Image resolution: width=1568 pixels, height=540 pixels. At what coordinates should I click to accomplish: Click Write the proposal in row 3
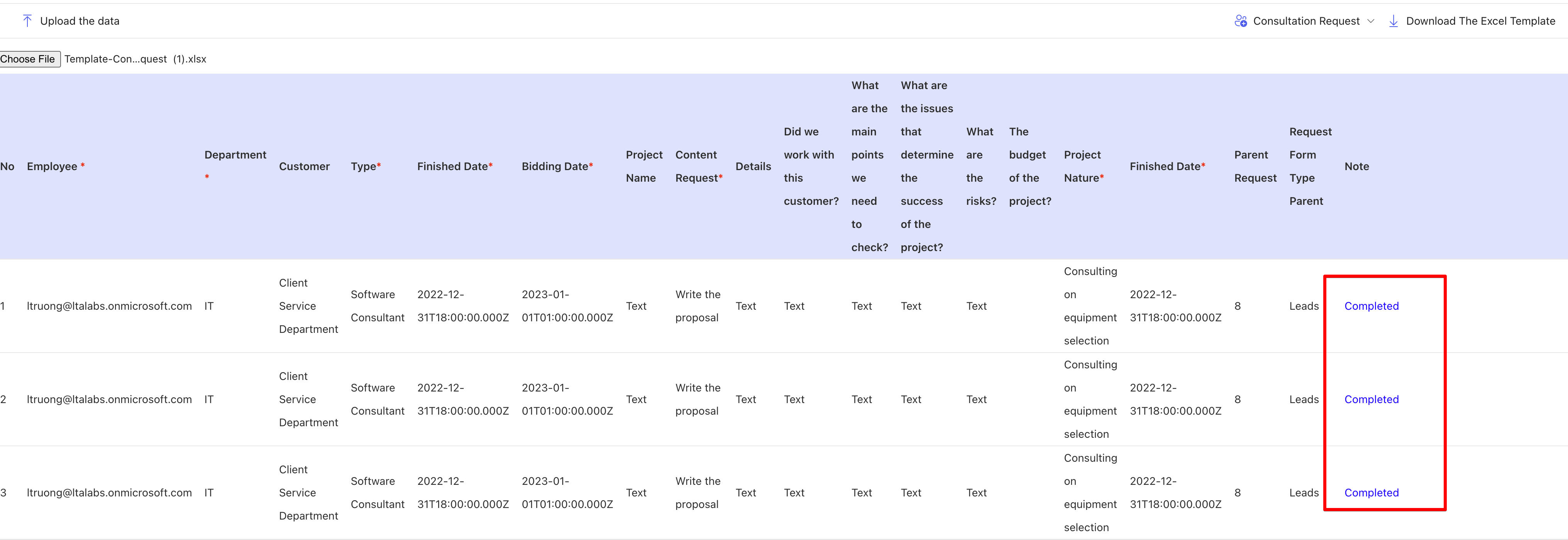click(697, 493)
